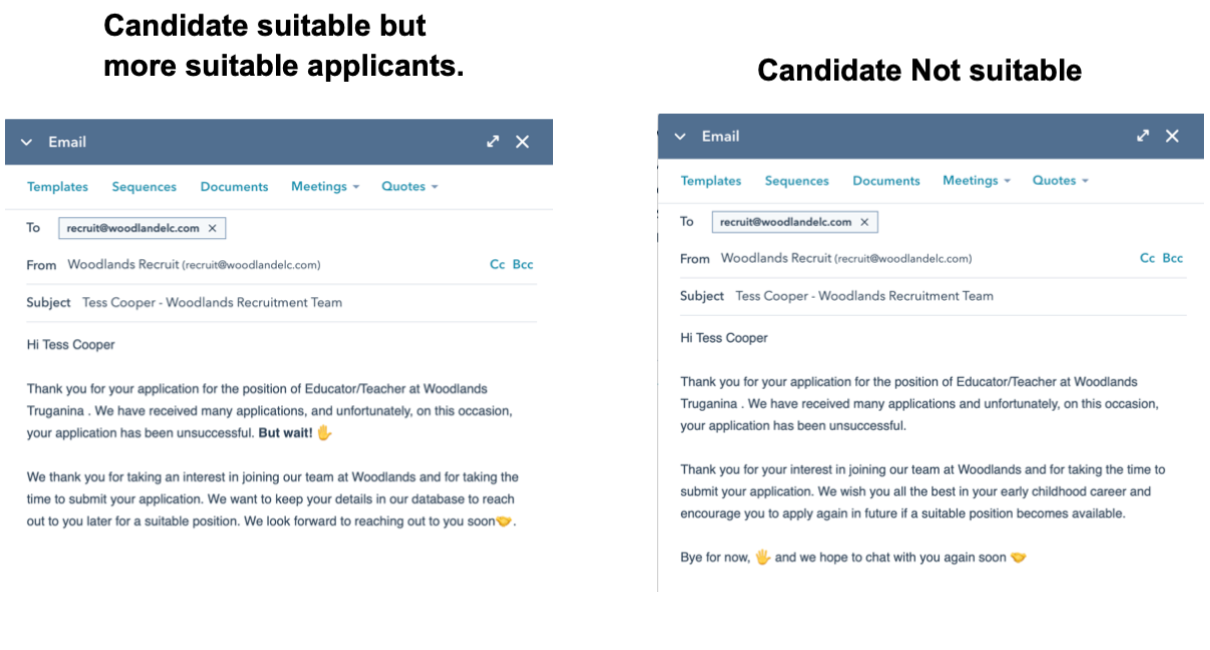
Task: Remove recipient recruit@woodlandelc.com in right email
Action: coord(865,222)
